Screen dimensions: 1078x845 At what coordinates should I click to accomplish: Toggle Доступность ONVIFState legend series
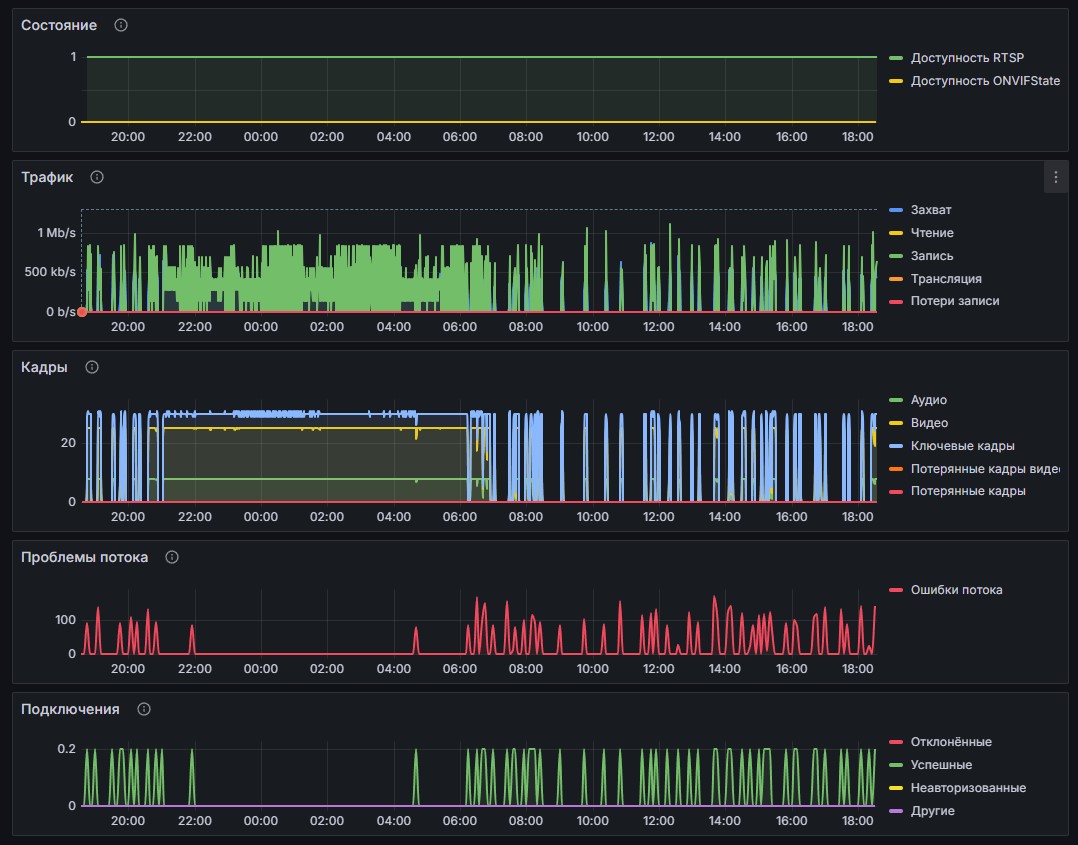pyautogui.click(x=985, y=81)
